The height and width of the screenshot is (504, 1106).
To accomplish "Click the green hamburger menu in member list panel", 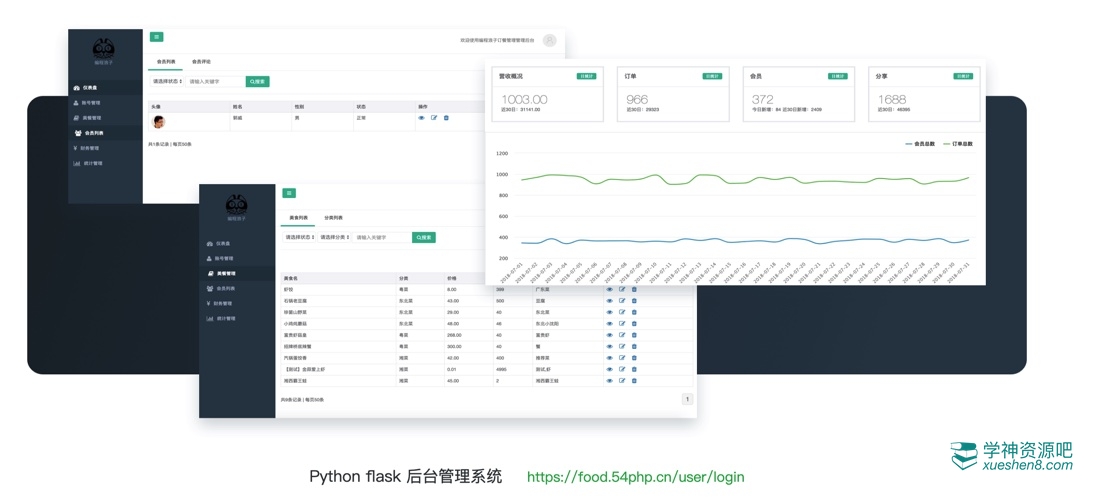I will coord(157,37).
